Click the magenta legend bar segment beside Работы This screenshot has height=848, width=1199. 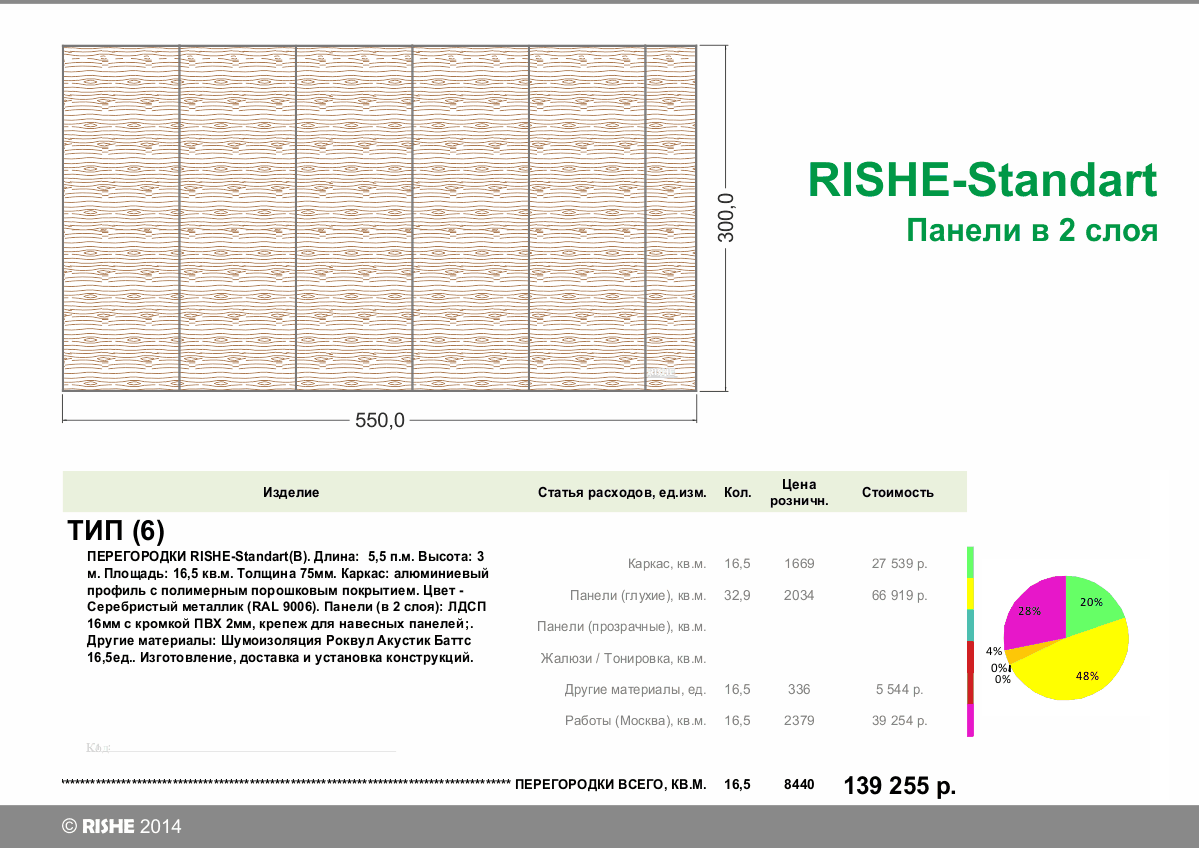pos(970,720)
